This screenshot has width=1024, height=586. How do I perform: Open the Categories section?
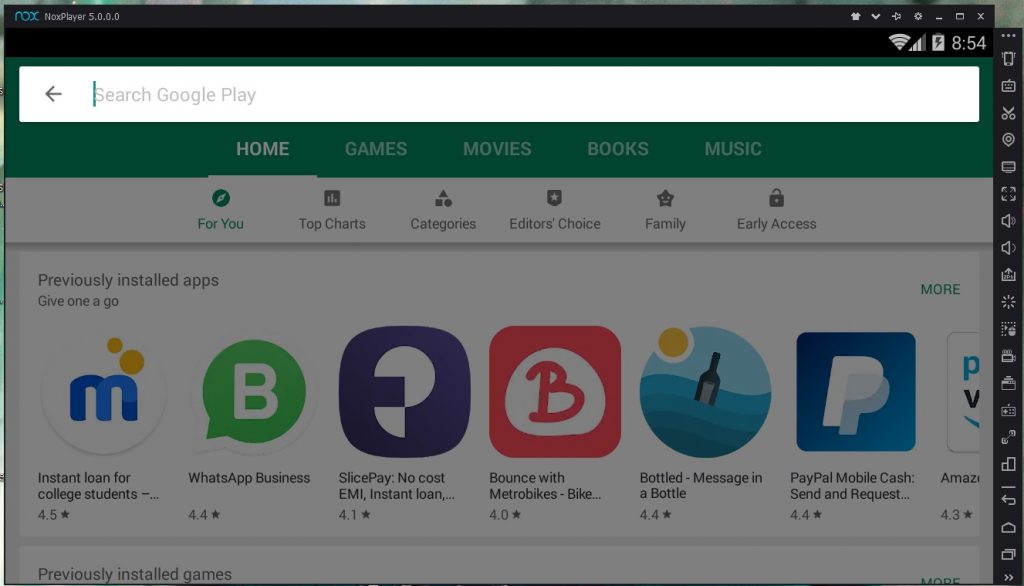coord(443,210)
